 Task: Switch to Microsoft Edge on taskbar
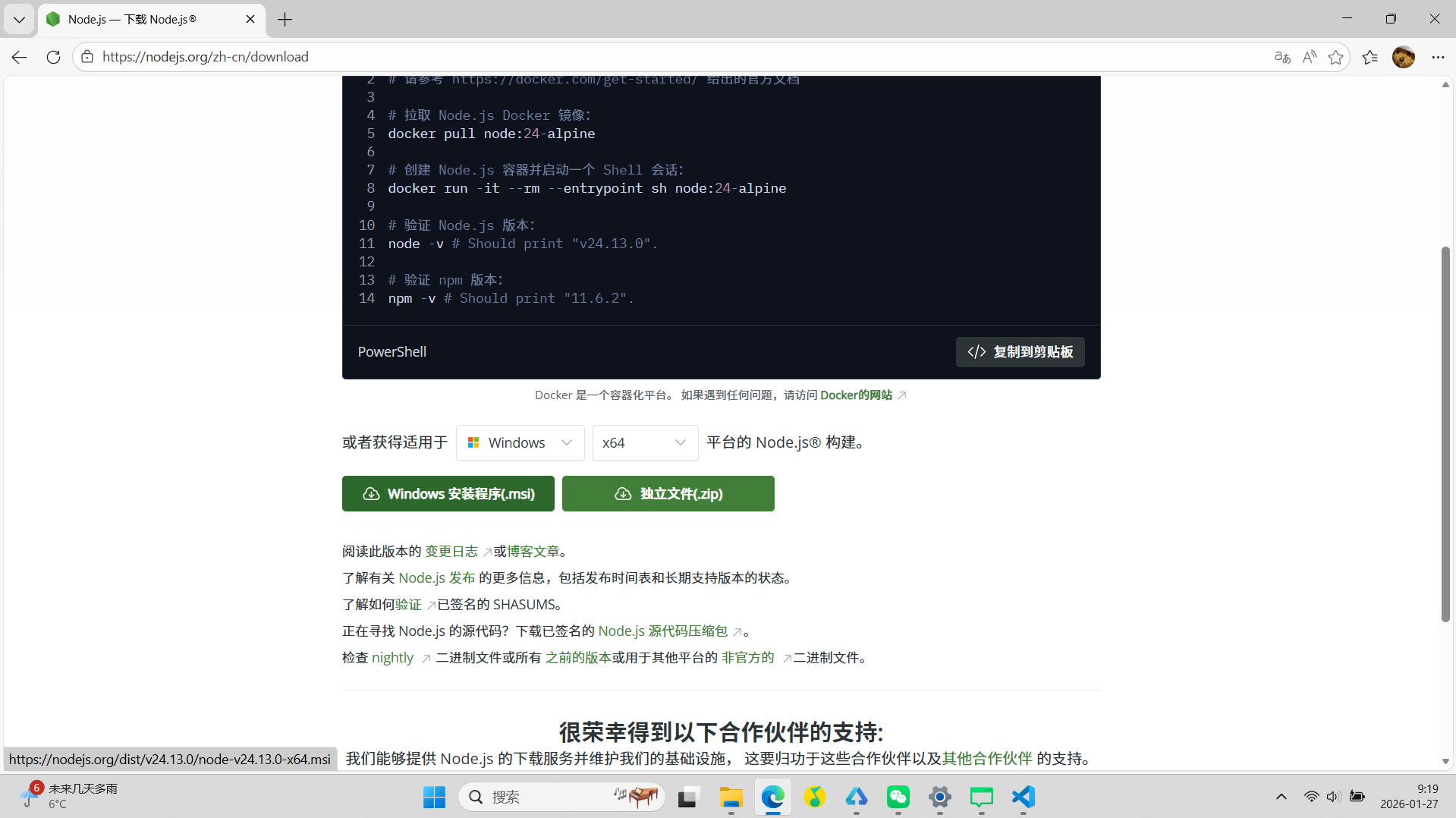coord(772,797)
